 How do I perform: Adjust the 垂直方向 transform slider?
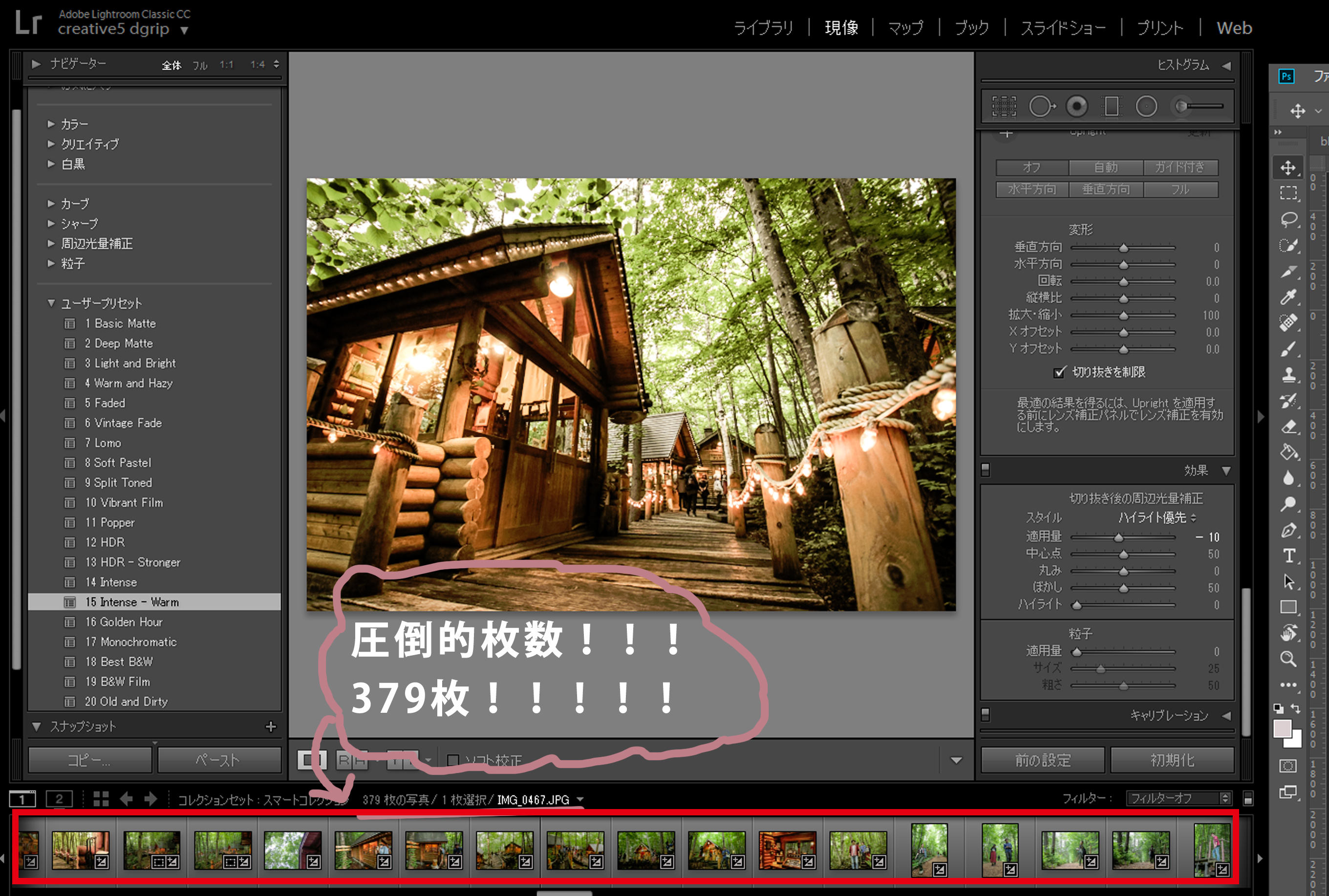pos(1123,247)
